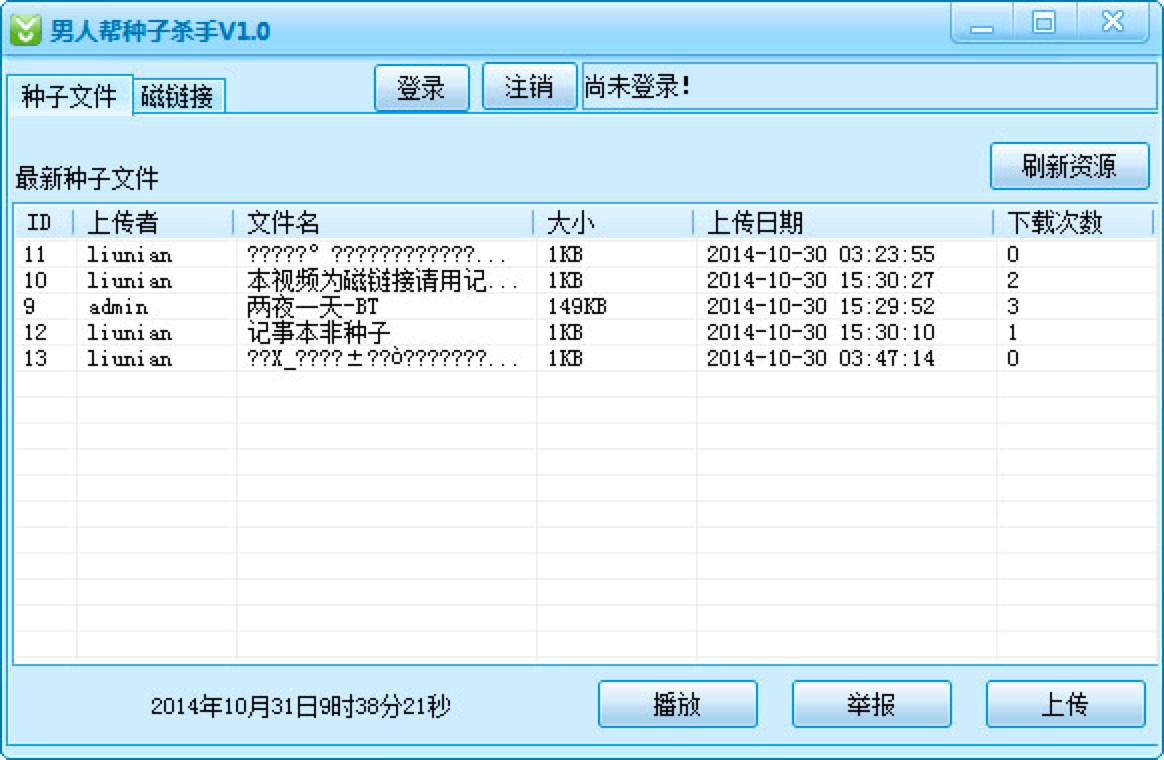Click the green app logo in title bar
This screenshot has height=760, width=1164.
[x=25, y=30]
